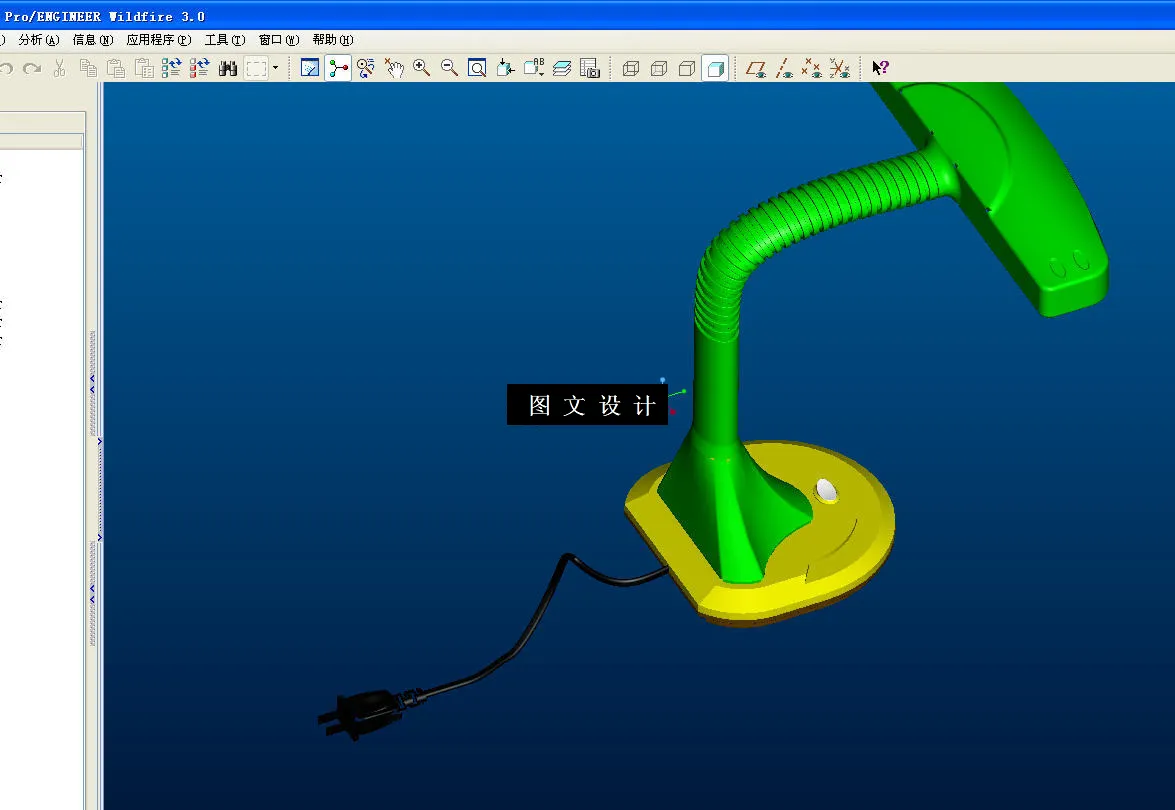This screenshot has width=1175, height=810.
Task: Toggle datum axes display
Action: 784,69
